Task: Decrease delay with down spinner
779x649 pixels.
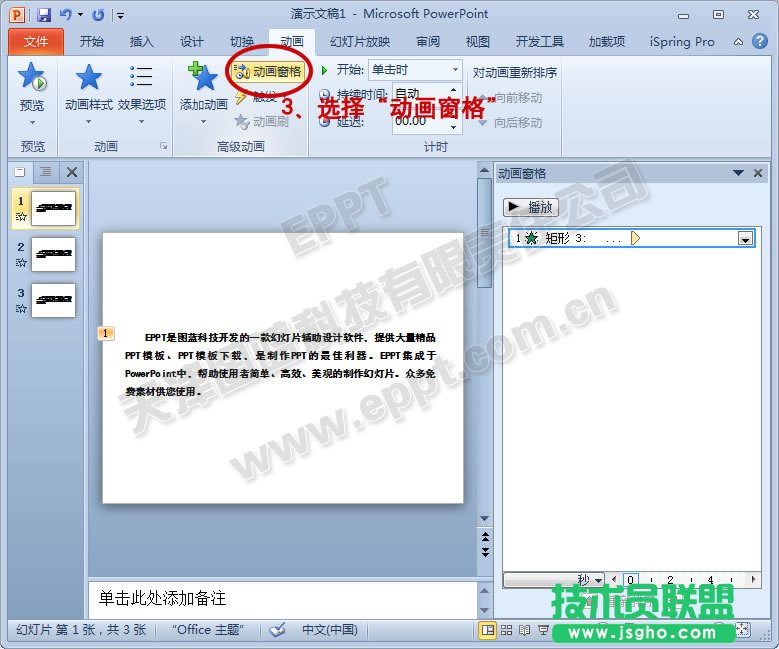Action: coord(453,128)
